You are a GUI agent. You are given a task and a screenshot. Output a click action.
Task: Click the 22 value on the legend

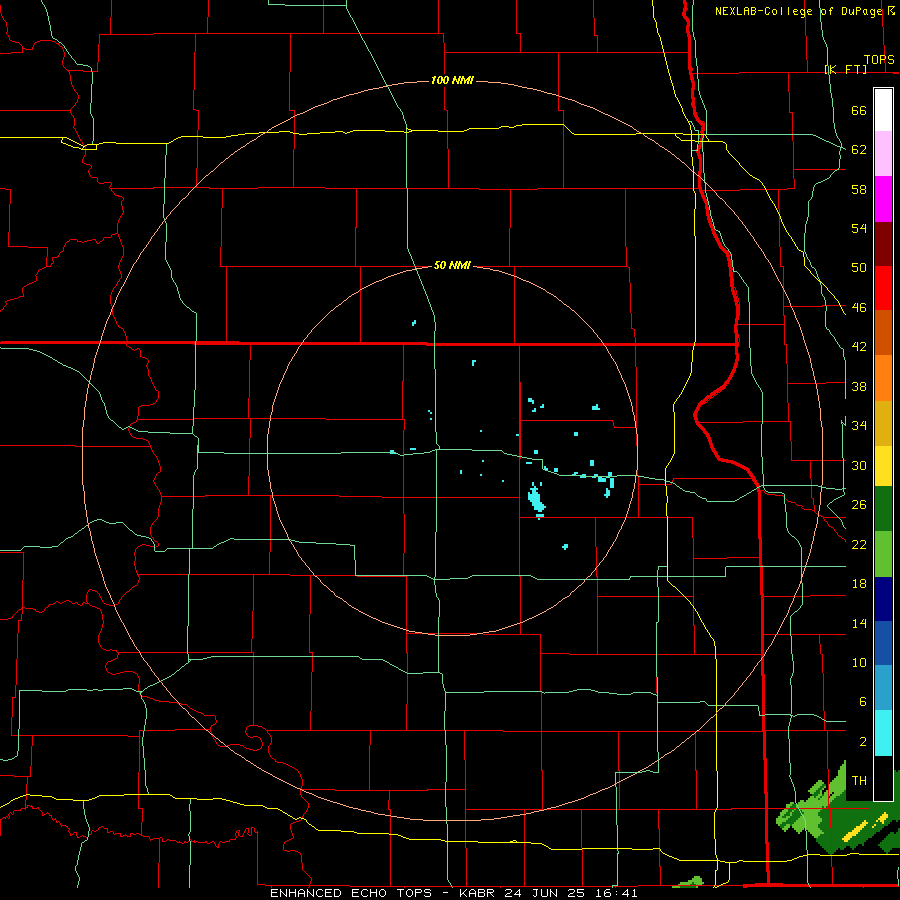[859, 544]
